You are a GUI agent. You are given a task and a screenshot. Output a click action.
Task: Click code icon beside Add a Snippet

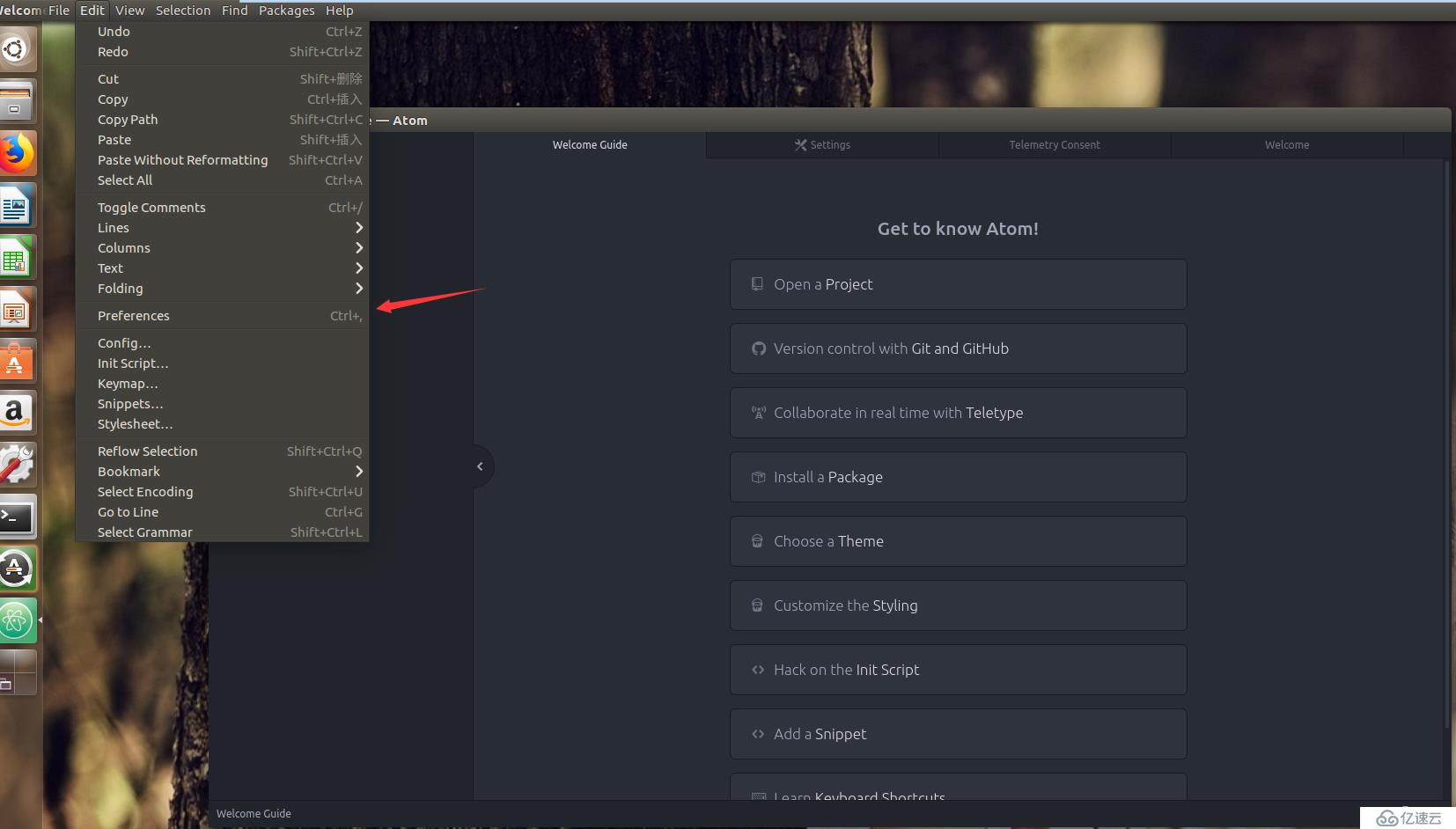(758, 734)
